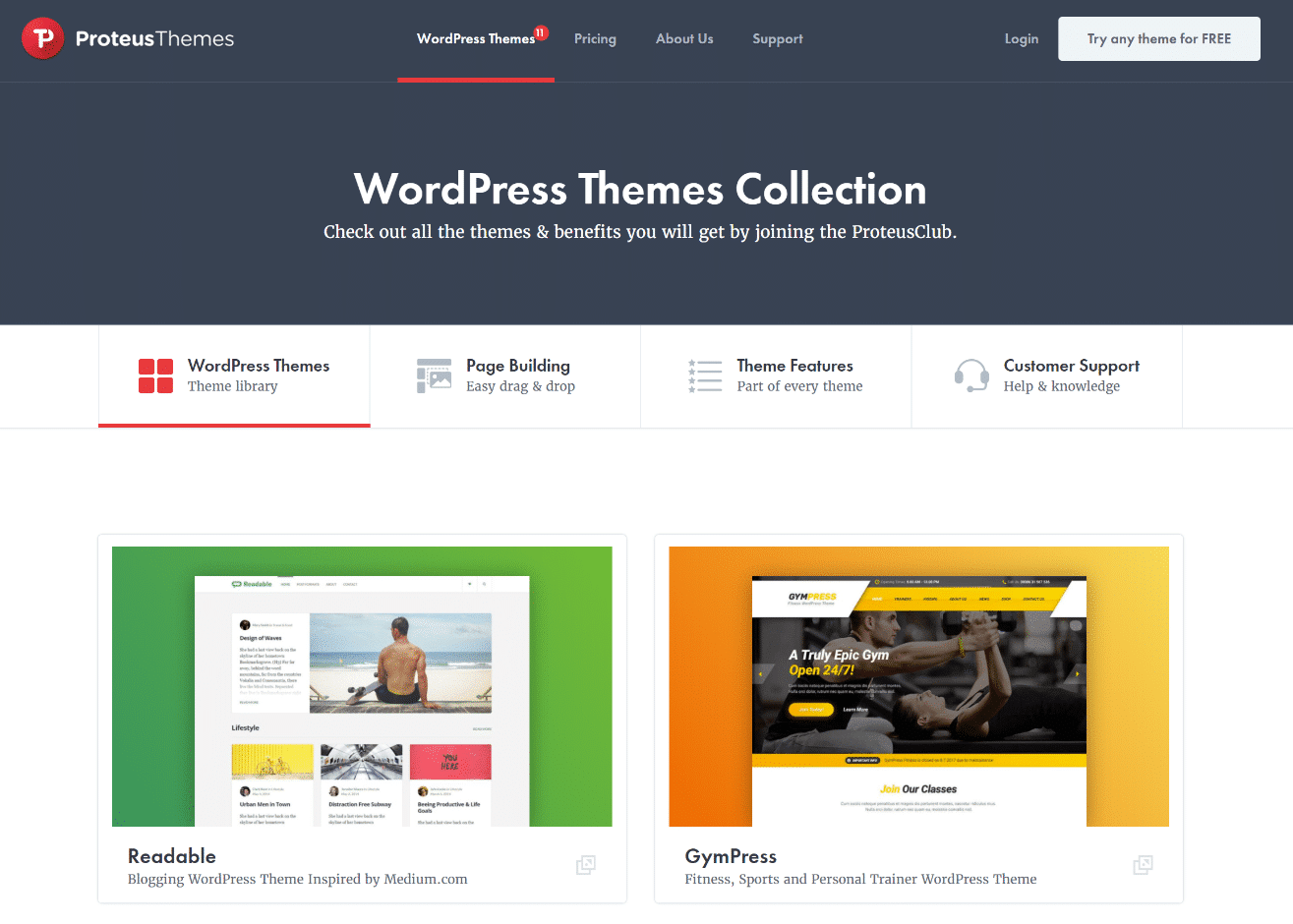Click the WordPress Themes Collection heading
Screen dimensions: 1293x924
pos(640,189)
